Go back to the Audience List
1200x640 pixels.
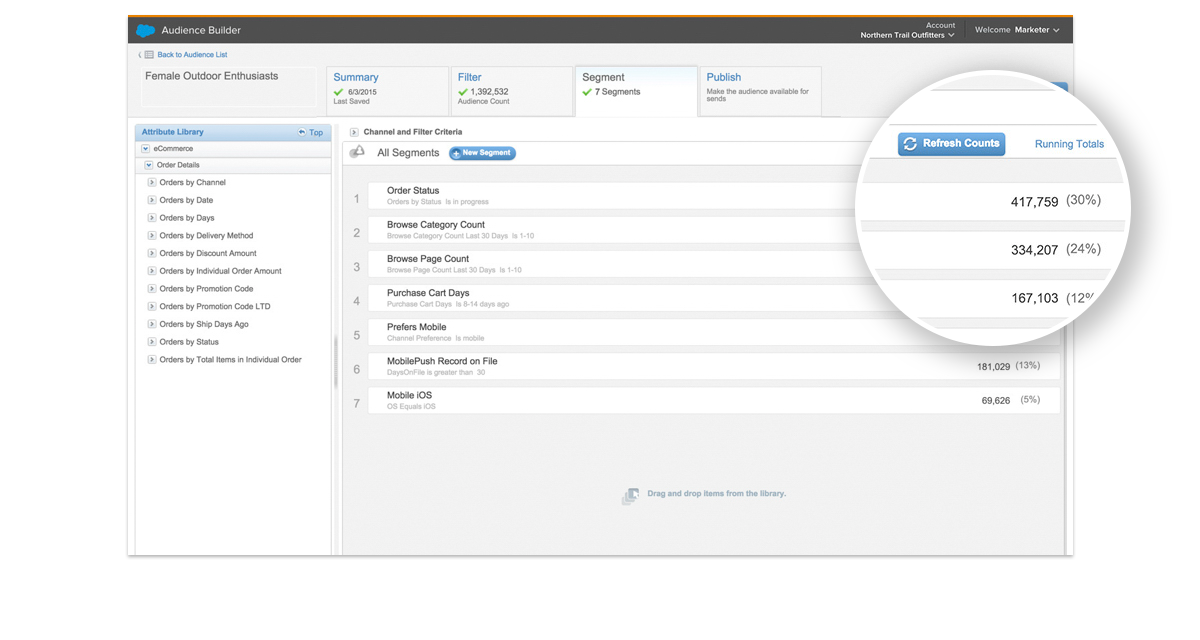192,55
